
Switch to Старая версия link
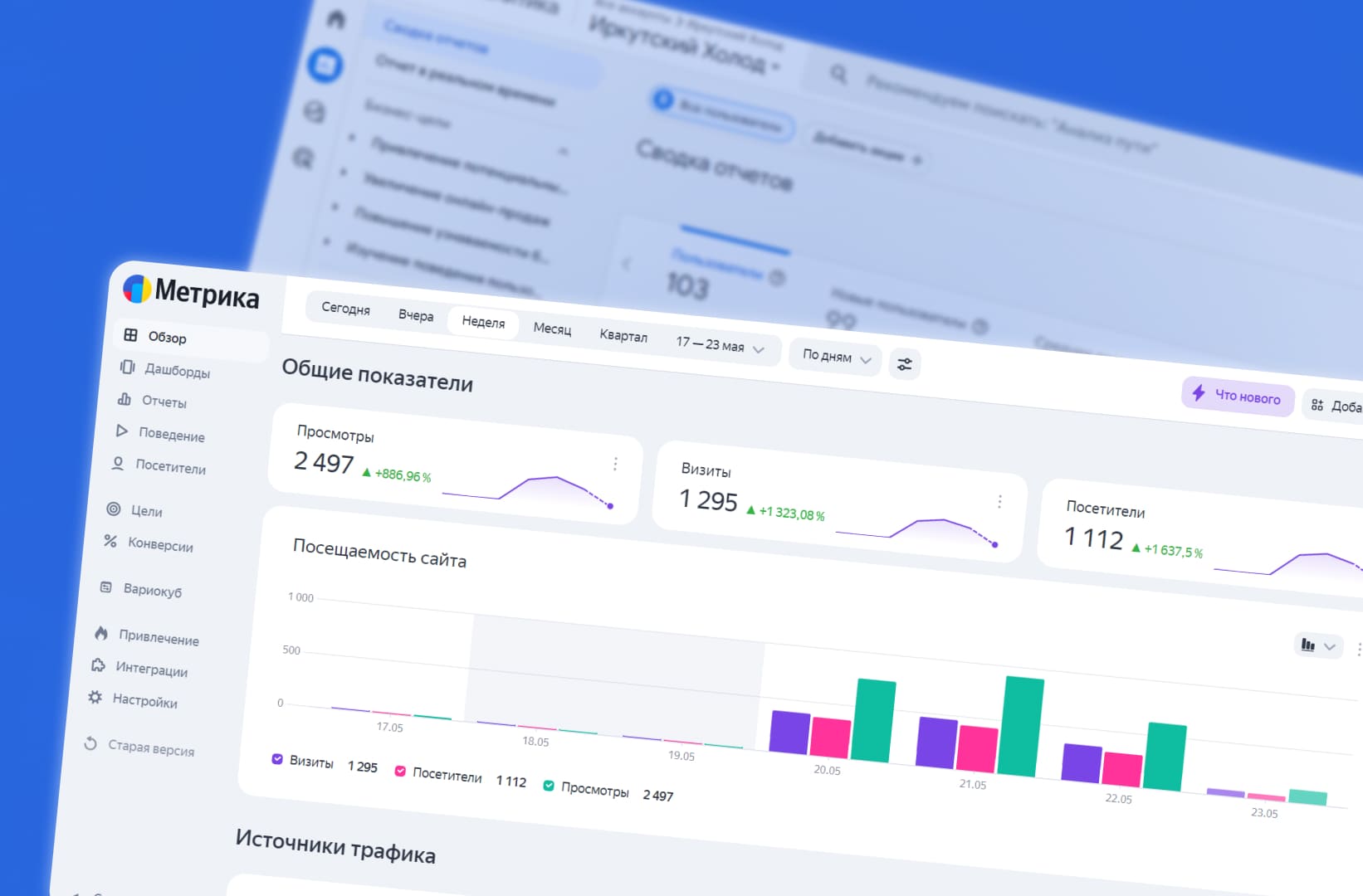pos(139,747)
